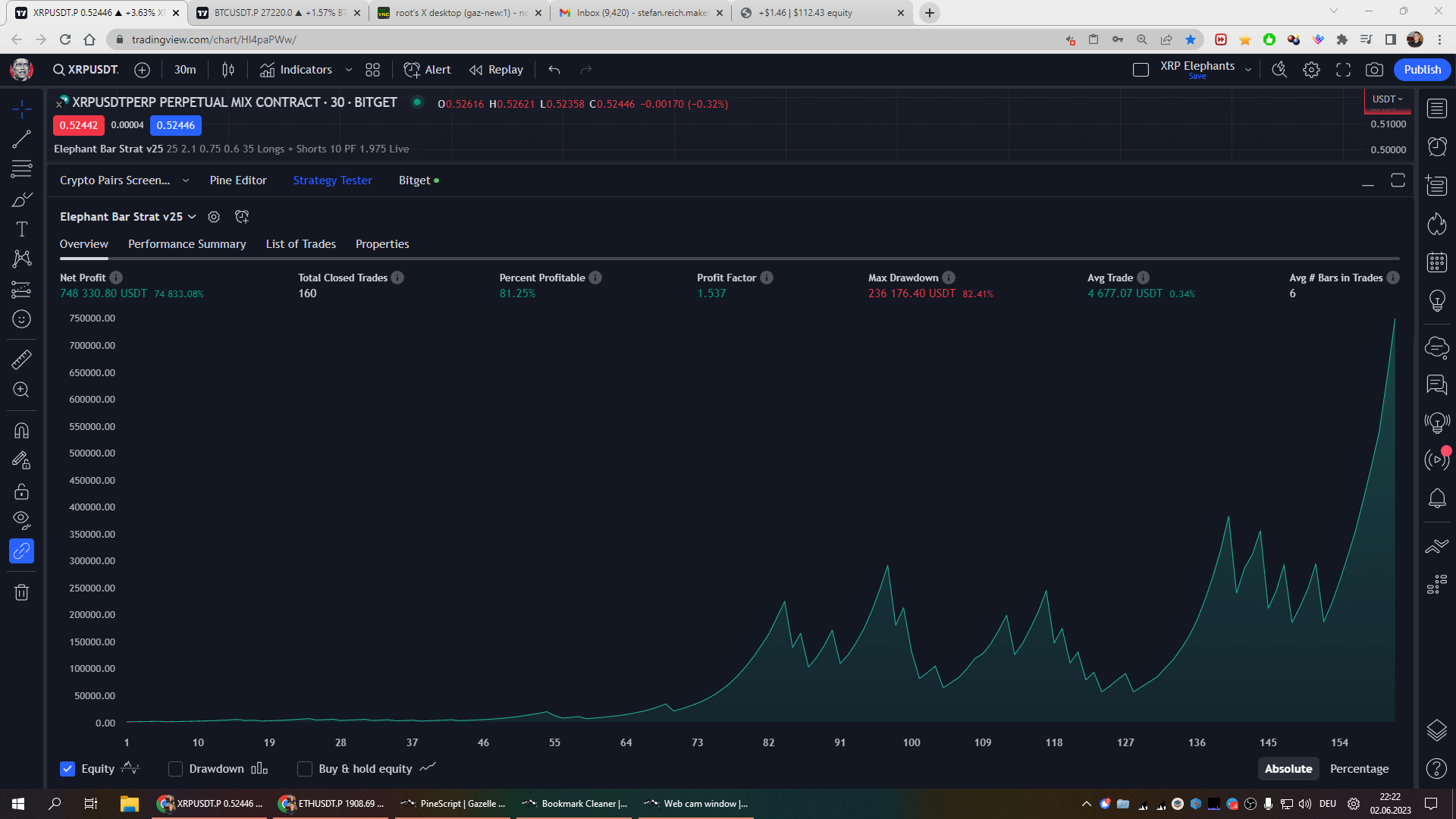Open the candlestick chart style icon
The width and height of the screenshot is (1456, 819).
click(227, 70)
